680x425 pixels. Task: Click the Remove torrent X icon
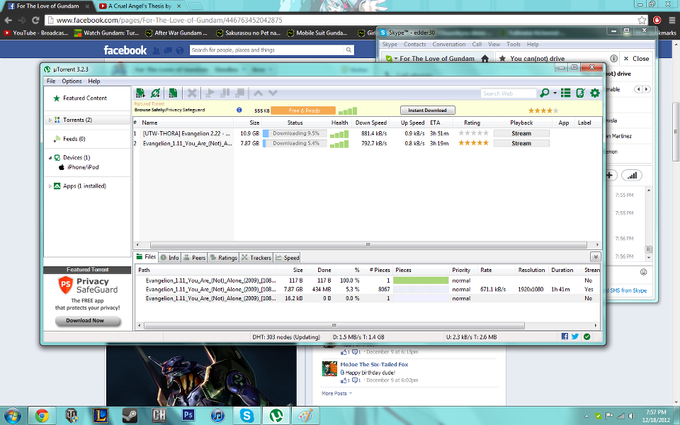coord(192,93)
